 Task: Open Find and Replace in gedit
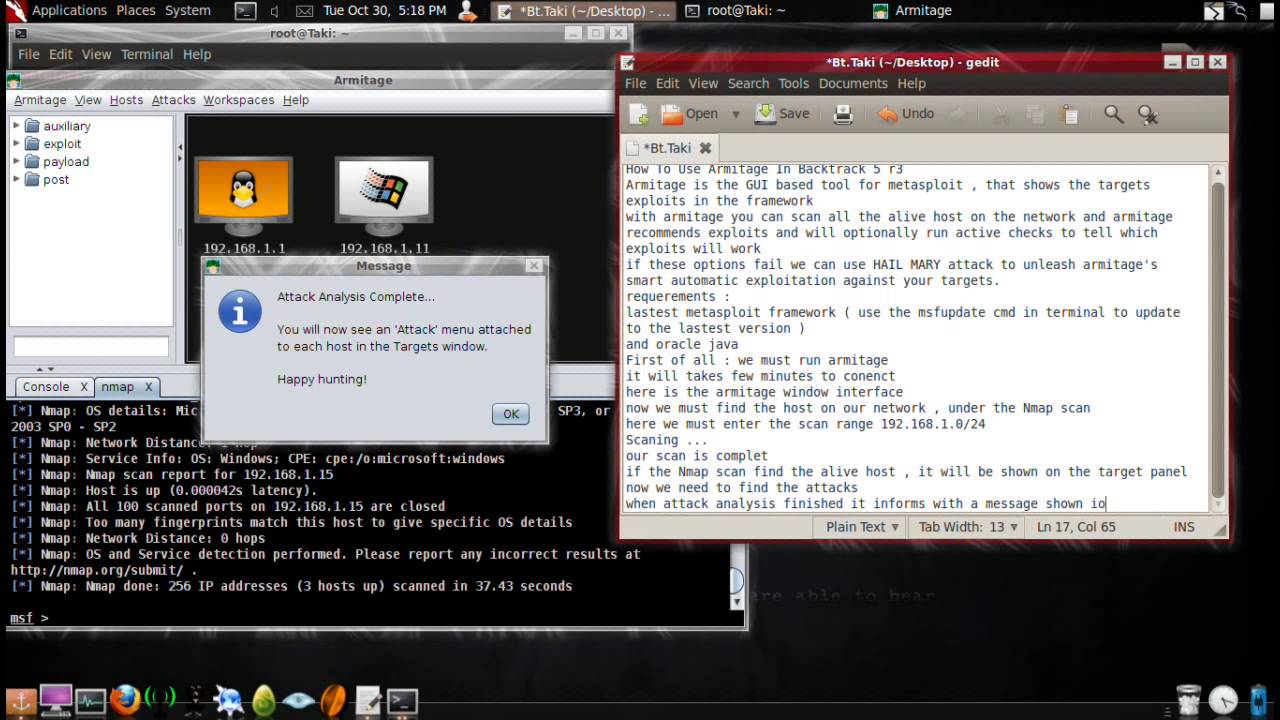pyautogui.click(x=1148, y=115)
